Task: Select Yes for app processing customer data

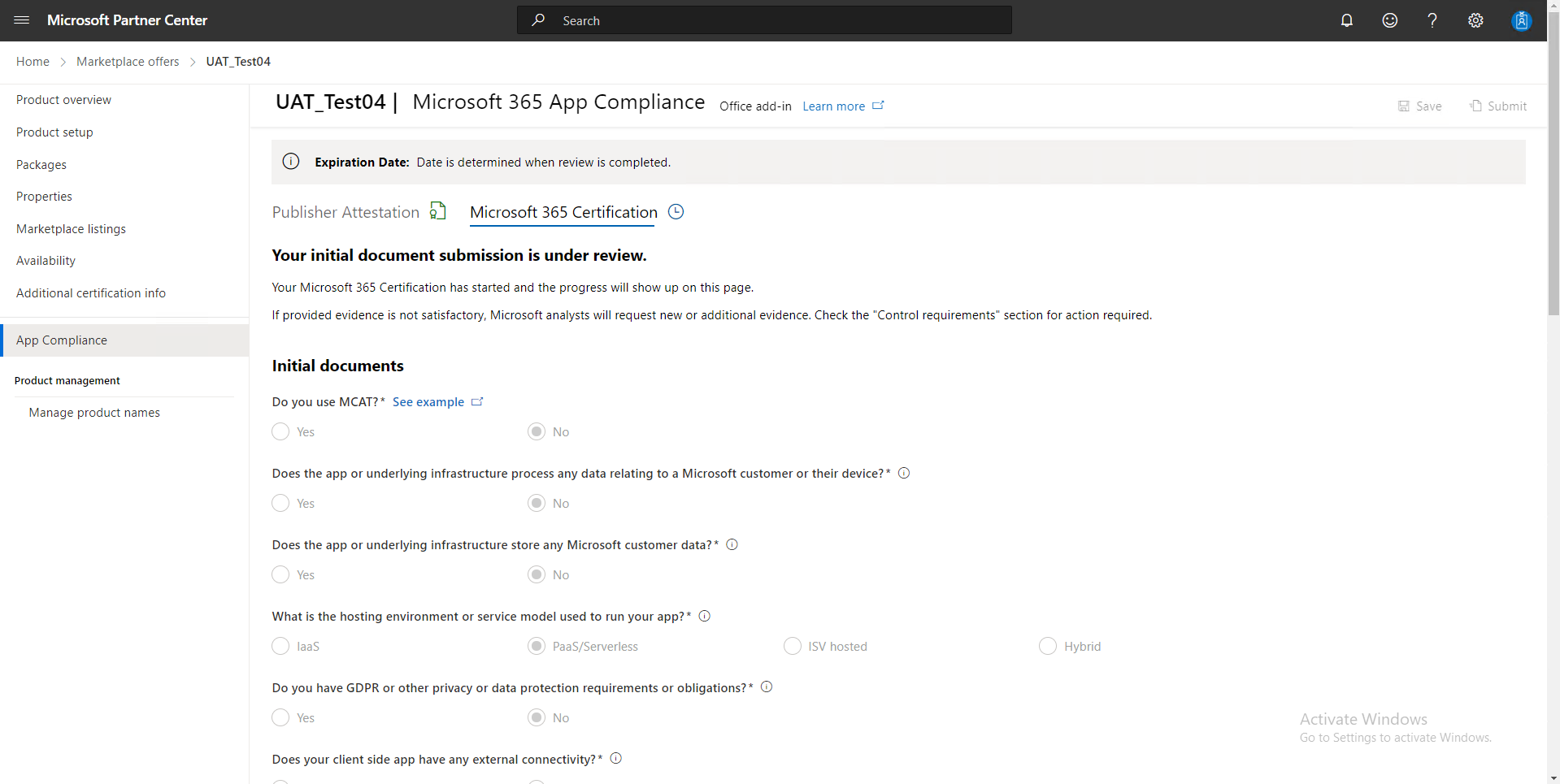Action: click(280, 503)
